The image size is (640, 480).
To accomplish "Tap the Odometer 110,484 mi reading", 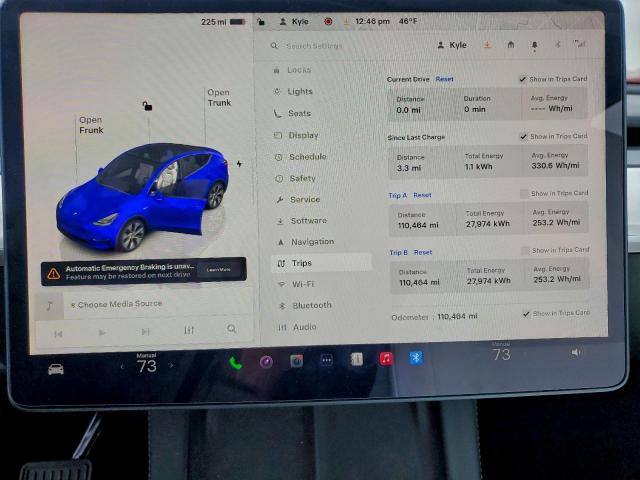I will click(x=434, y=316).
